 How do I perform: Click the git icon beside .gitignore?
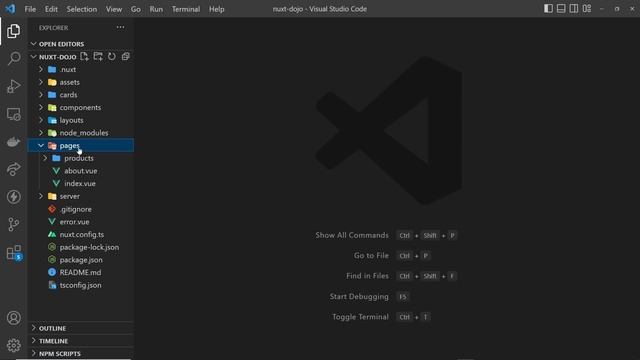(52, 209)
